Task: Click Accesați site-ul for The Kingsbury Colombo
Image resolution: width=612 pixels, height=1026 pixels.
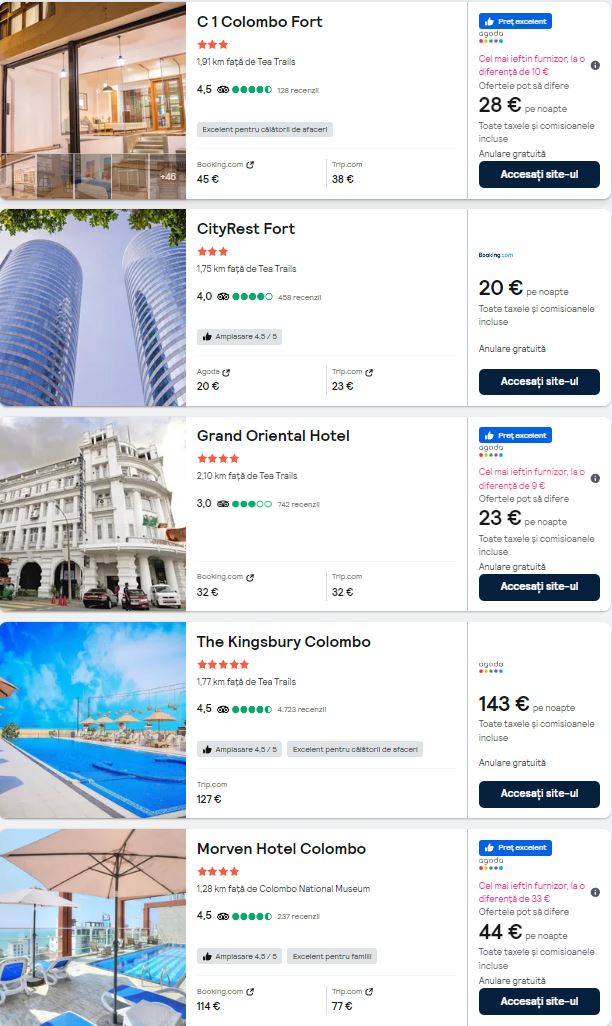Action: tap(539, 794)
